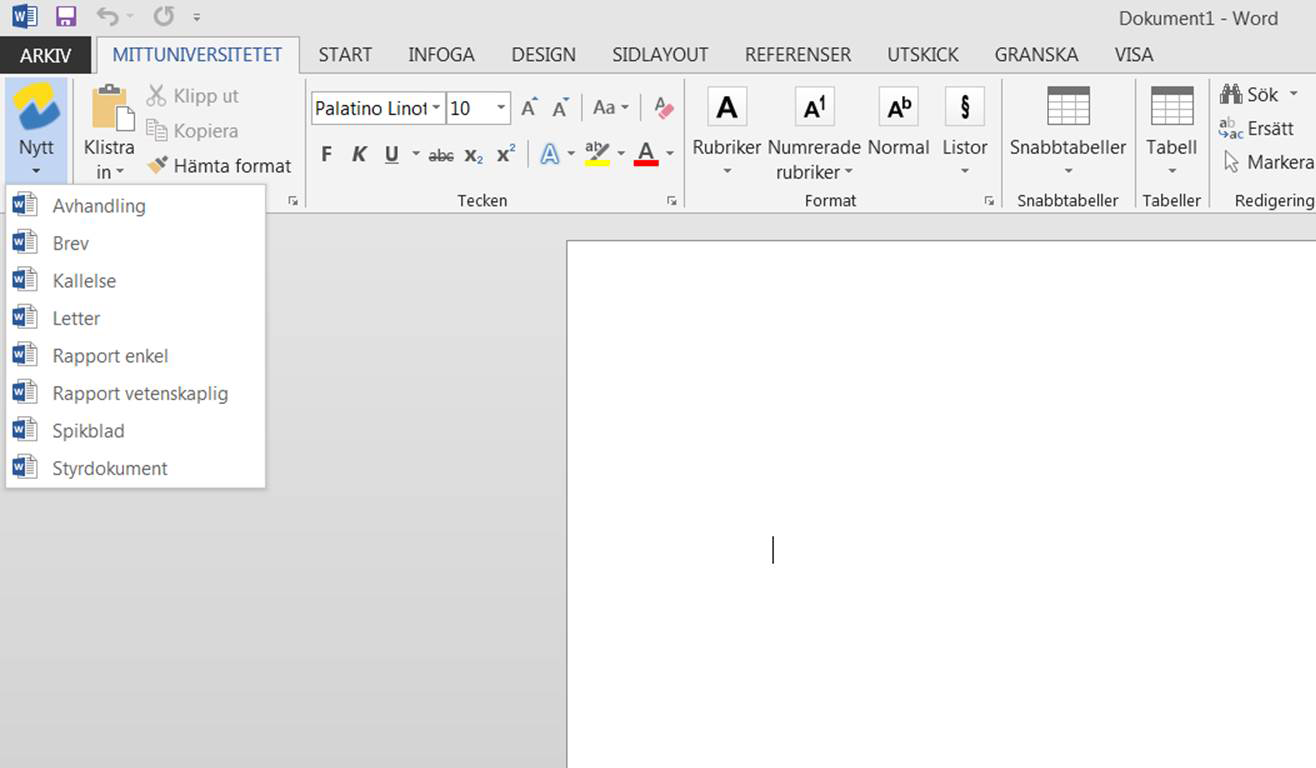Toggle underline with the U button

pyautogui.click(x=391, y=155)
